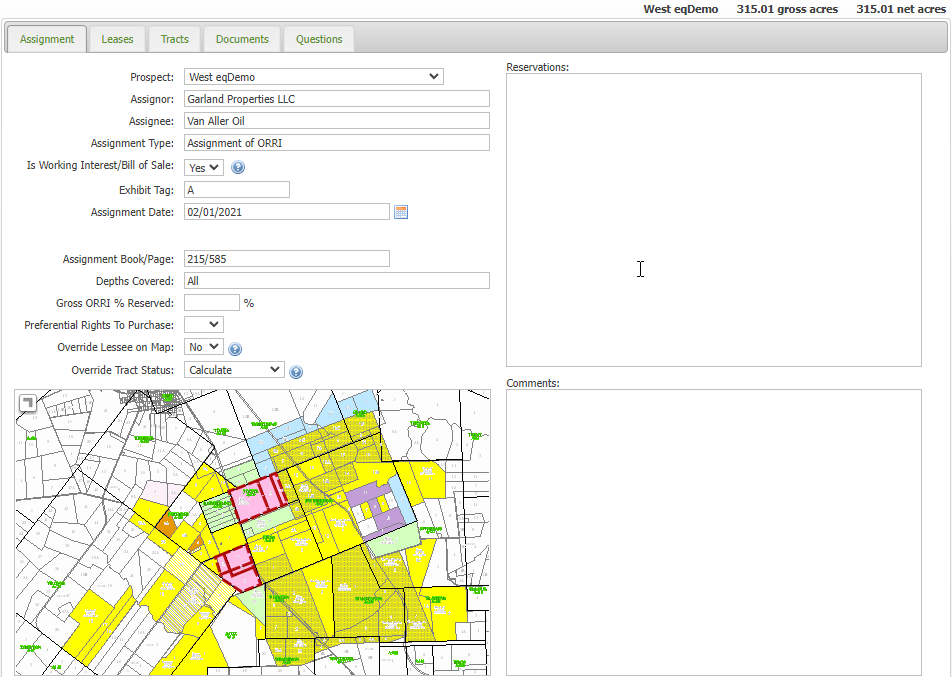Click help icon next to Override Tract Status
The height and width of the screenshot is (677, 952).
(x=296, y=372)
